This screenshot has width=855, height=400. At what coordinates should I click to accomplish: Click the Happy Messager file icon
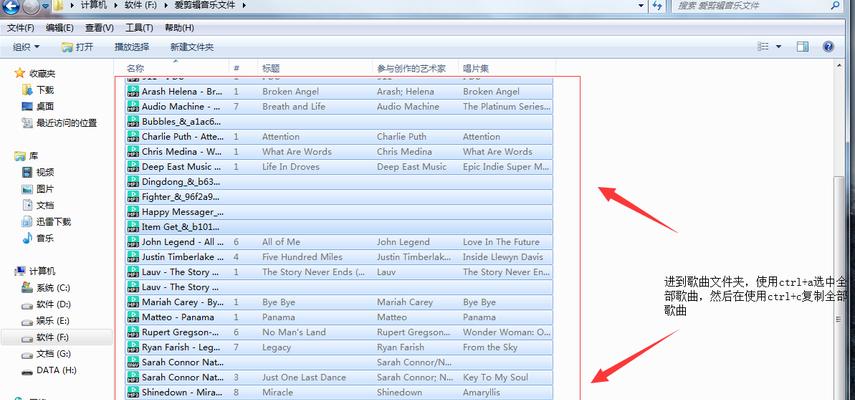point(133,211)
